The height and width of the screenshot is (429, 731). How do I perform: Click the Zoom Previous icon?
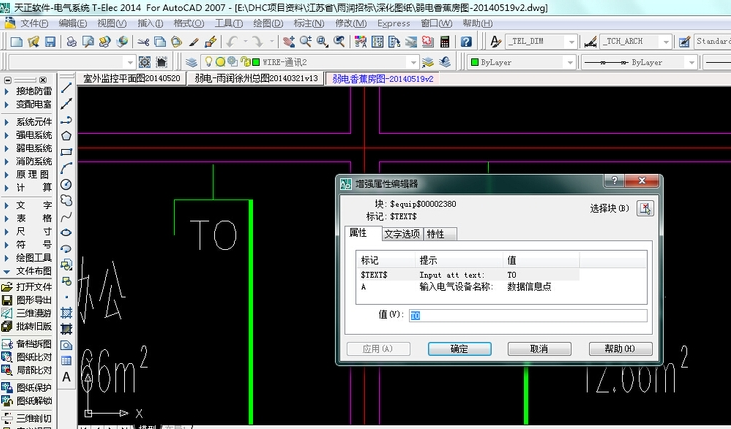(x=339, y=42)
